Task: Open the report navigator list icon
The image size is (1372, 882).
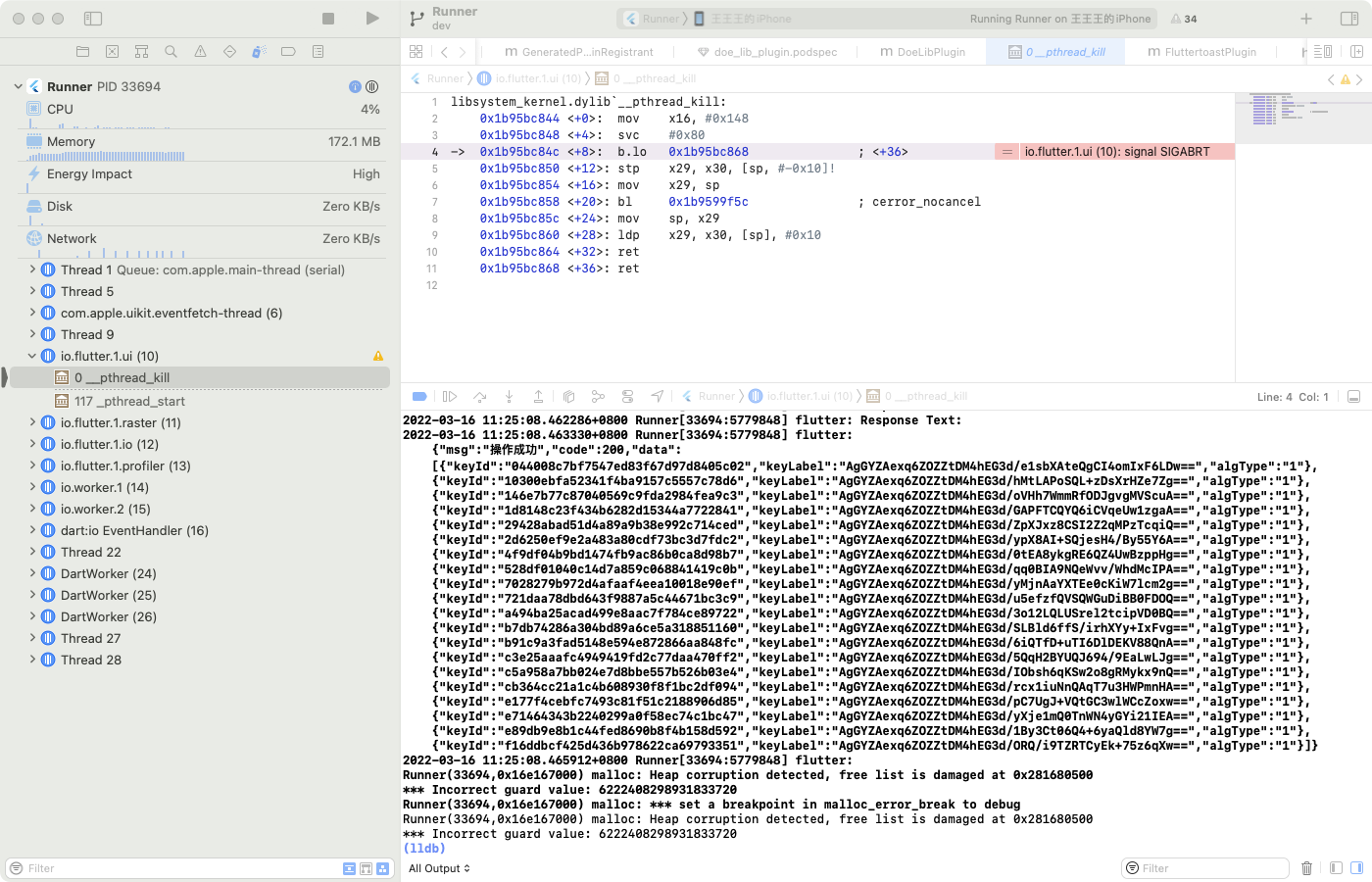Action: (316, 51)
